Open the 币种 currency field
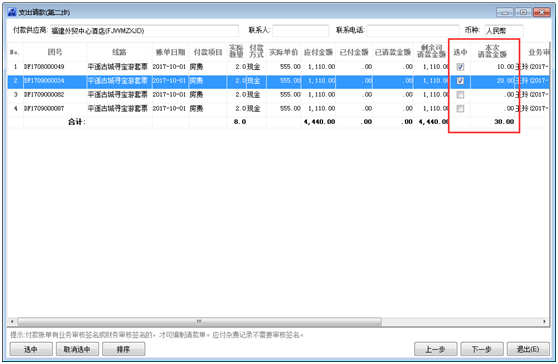This screenshot has width=558, height=364. coord(504,31)
